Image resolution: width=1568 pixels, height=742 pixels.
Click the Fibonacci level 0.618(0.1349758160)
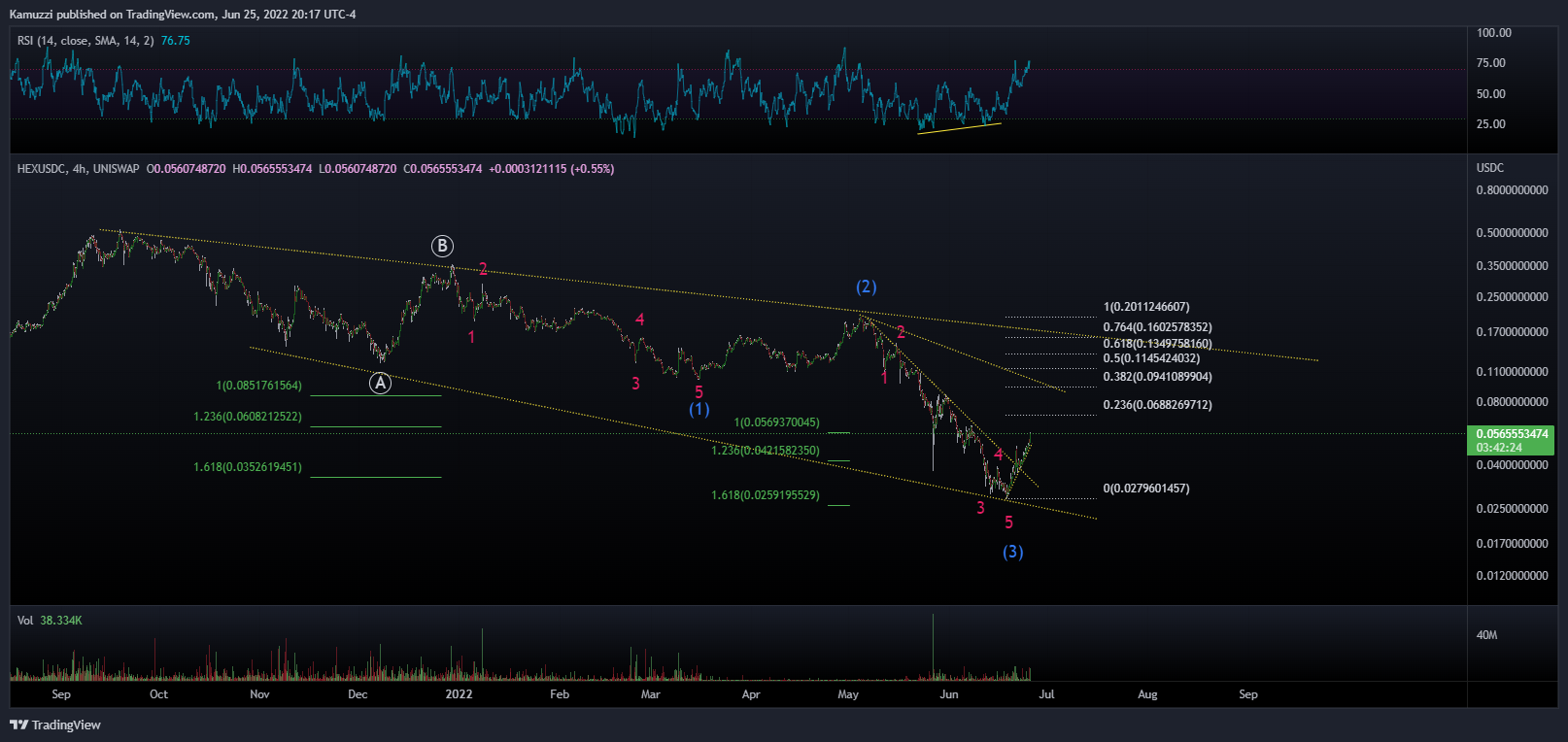click(1158, 344)
